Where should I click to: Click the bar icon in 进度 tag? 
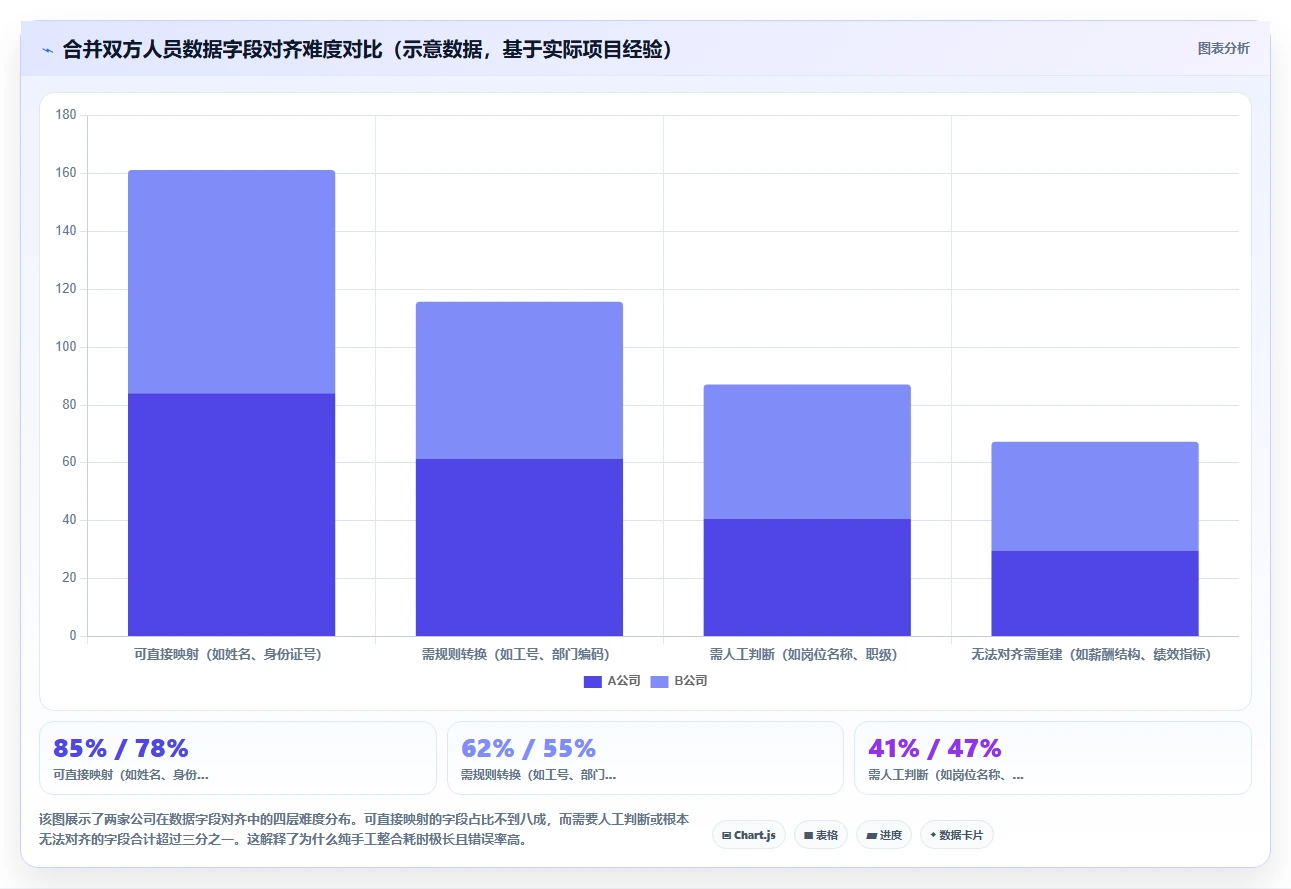pyautogui.click(x=871, y=835)
